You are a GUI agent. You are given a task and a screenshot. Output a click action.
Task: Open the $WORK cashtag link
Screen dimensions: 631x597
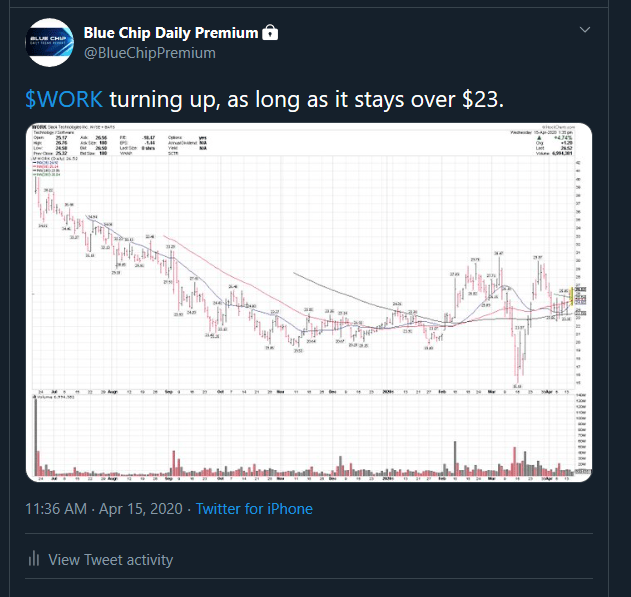coord(64,99)
